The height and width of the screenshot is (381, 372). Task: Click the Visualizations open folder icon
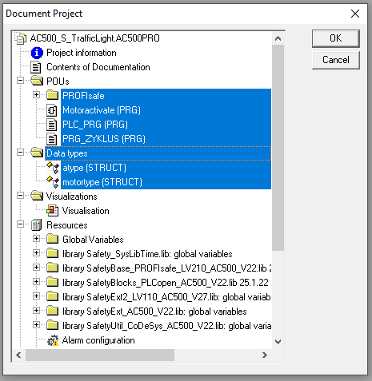click(37, 196)
